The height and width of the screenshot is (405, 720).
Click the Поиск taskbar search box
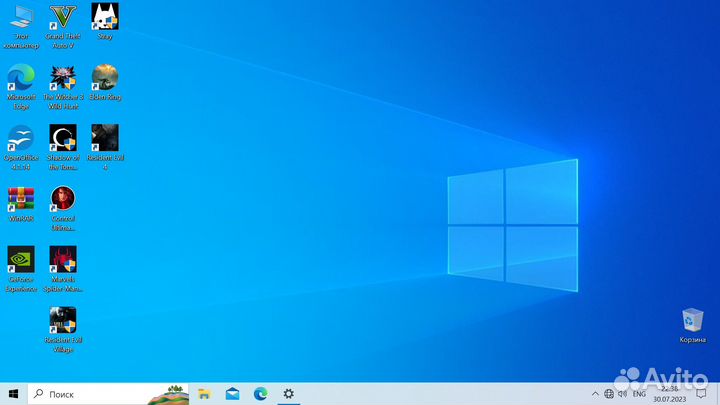tap(108, 394)
